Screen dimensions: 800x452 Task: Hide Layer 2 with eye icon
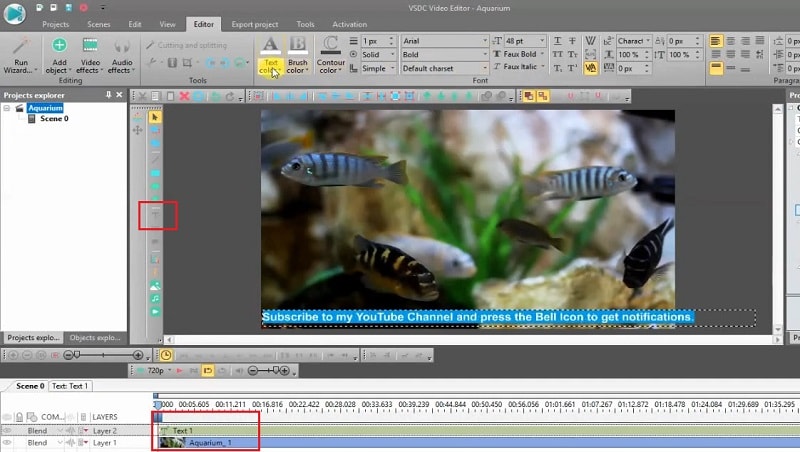tap(7, 431)
